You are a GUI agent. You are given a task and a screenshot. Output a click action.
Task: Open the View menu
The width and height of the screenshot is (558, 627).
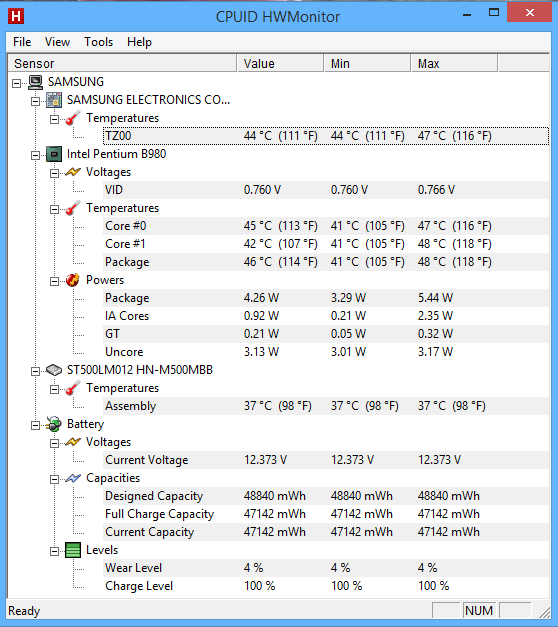(57, 42)
